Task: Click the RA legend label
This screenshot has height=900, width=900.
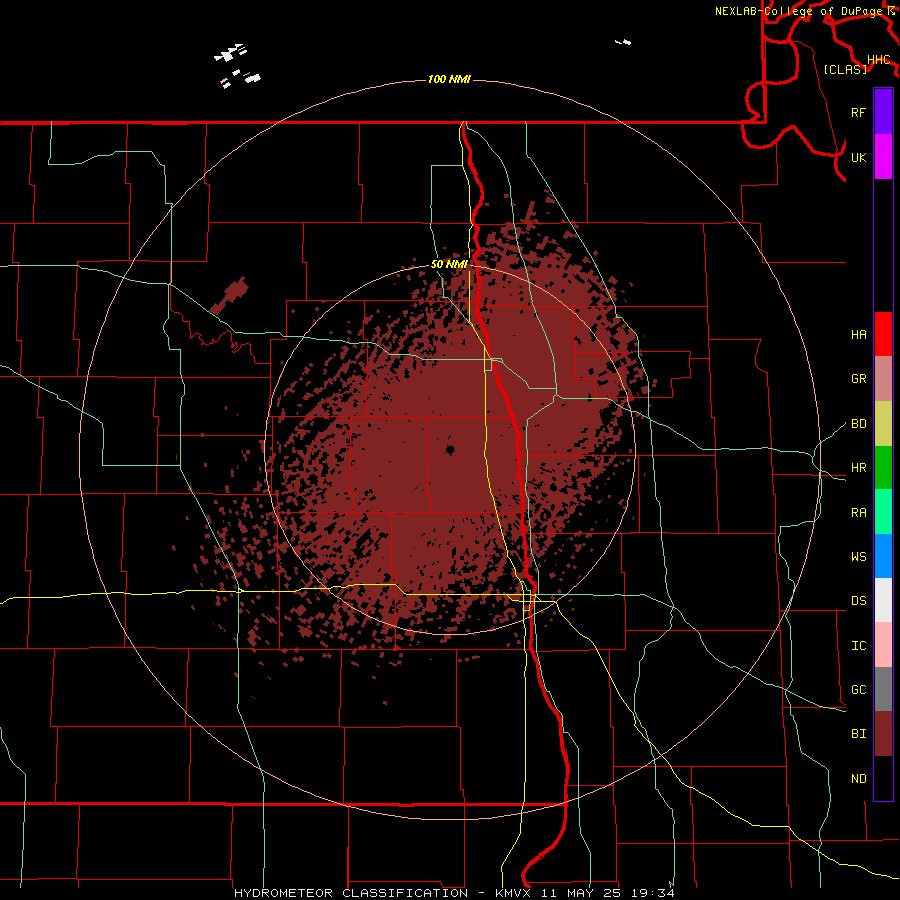Action: click(858, 513)
